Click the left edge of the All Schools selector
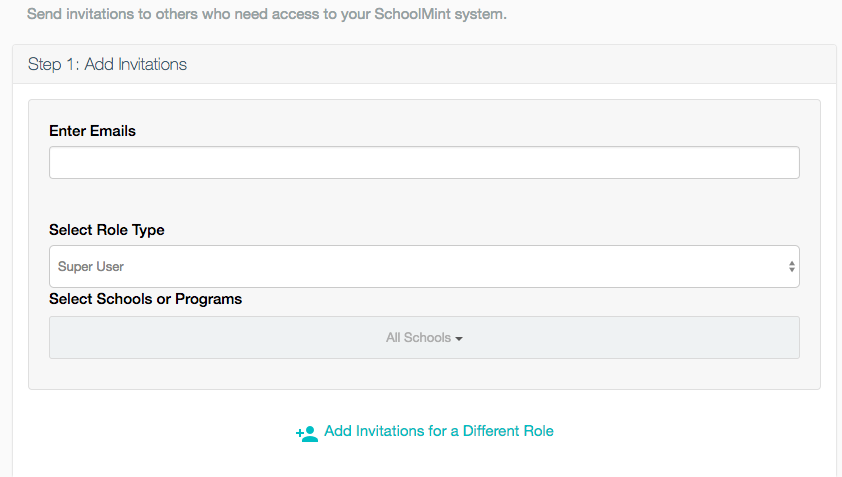Screen dimensions: 842x477 [x=59, y=337]
